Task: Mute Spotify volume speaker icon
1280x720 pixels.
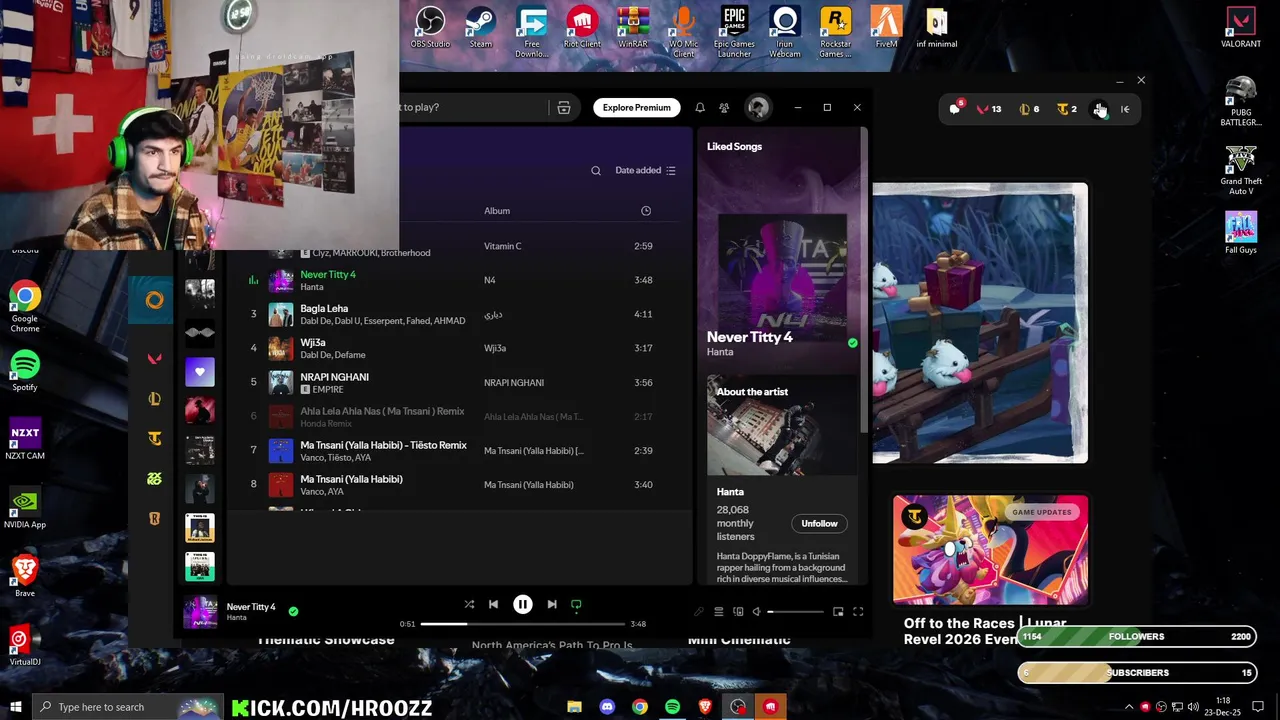Action: pyautogui.click(x=757, y=611)
